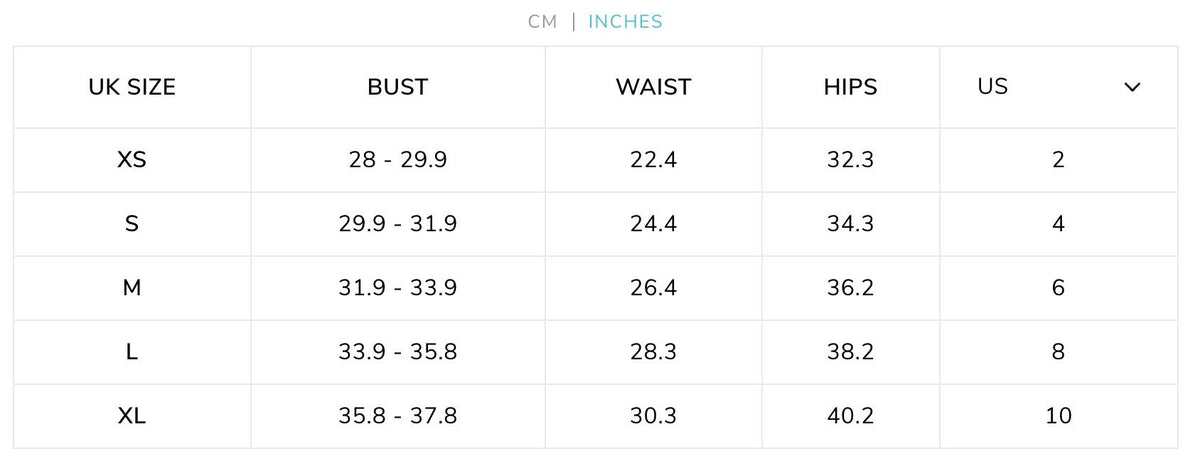
Task: Click the UK SIZE column header
Action: click(x=132, y=87)
